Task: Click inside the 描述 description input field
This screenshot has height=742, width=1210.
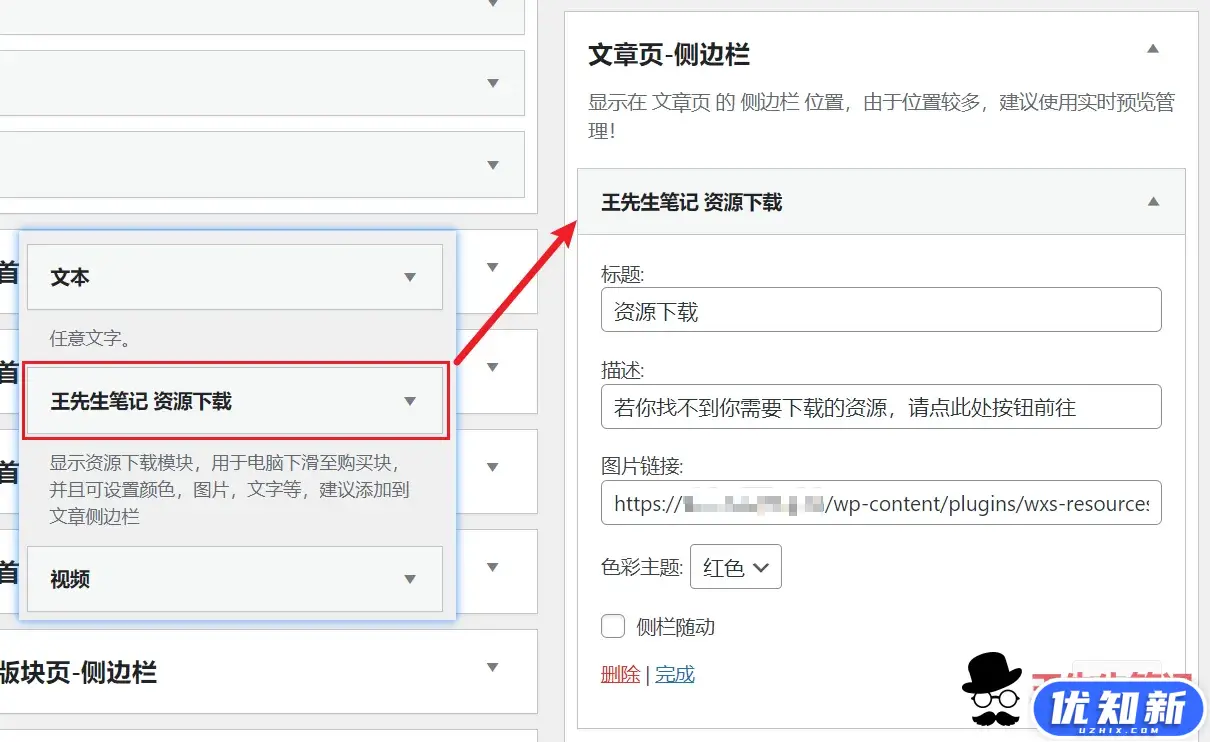Action: 880,406
